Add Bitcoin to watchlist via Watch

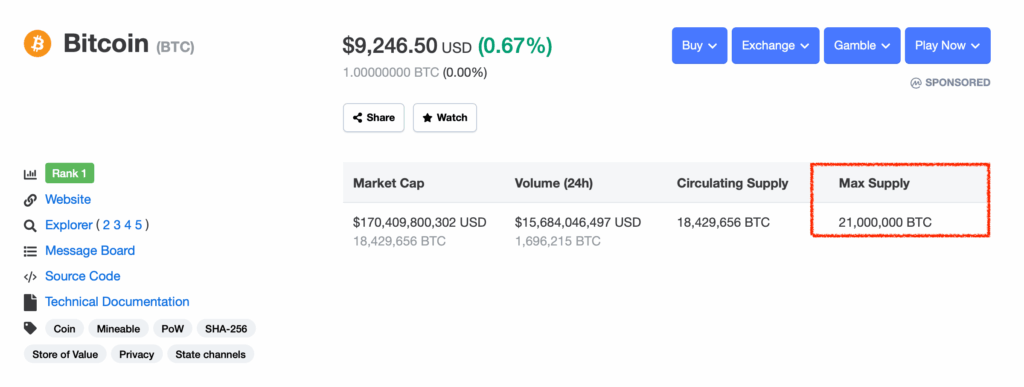click(445, 118)
